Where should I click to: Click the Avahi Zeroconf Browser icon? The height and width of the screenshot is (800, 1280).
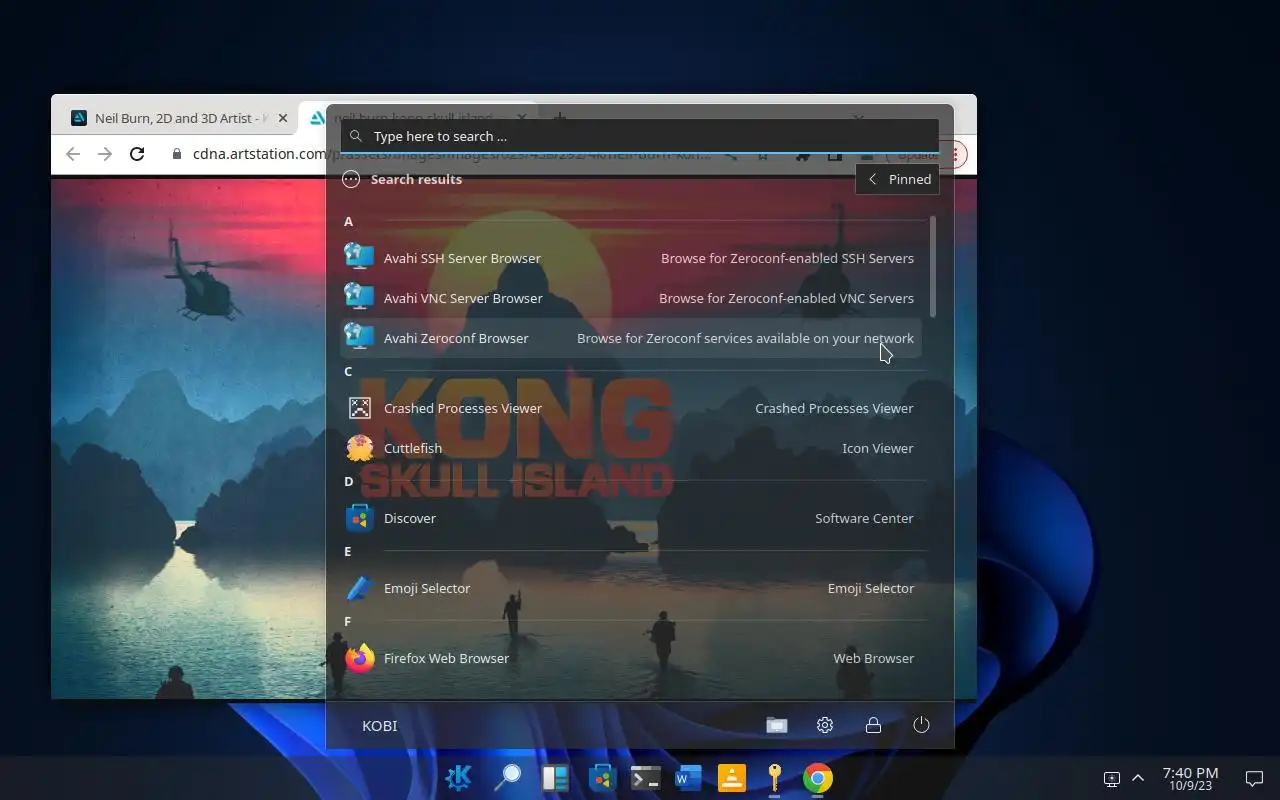tap(359, 337)
